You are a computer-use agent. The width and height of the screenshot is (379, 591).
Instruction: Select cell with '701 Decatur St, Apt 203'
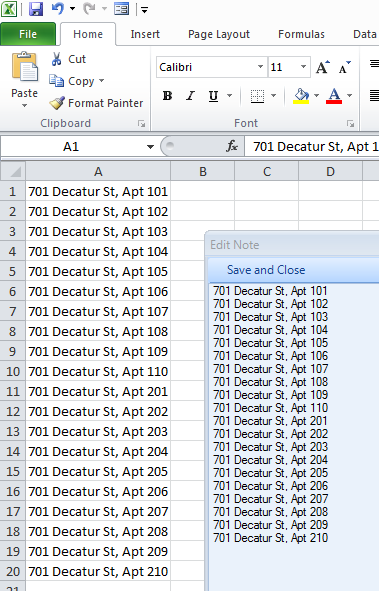click(98, 432)
